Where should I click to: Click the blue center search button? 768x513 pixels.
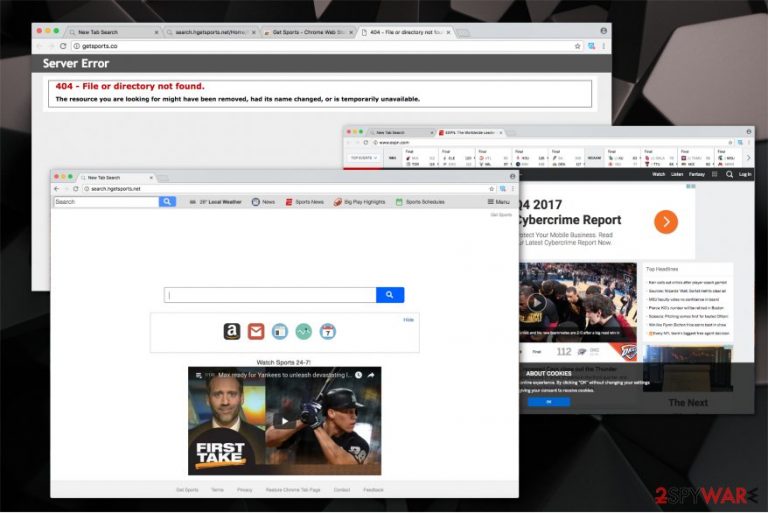coord(390,295)
